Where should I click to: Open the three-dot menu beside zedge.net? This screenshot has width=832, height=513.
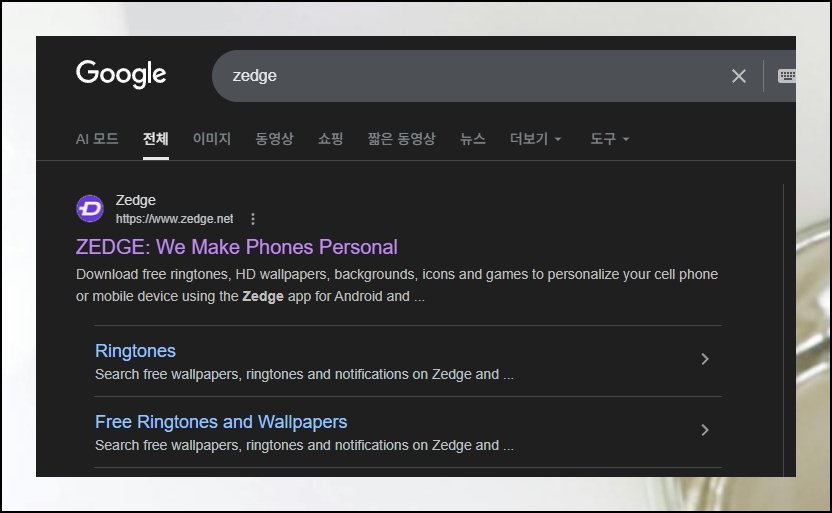253,219
